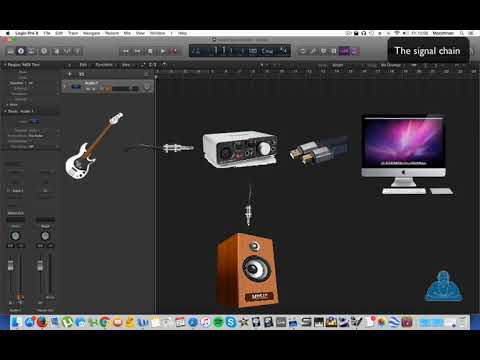Collapse the Track: Audio 1 section
Viewport: 480px width, 360px height.
pos(5,111)
